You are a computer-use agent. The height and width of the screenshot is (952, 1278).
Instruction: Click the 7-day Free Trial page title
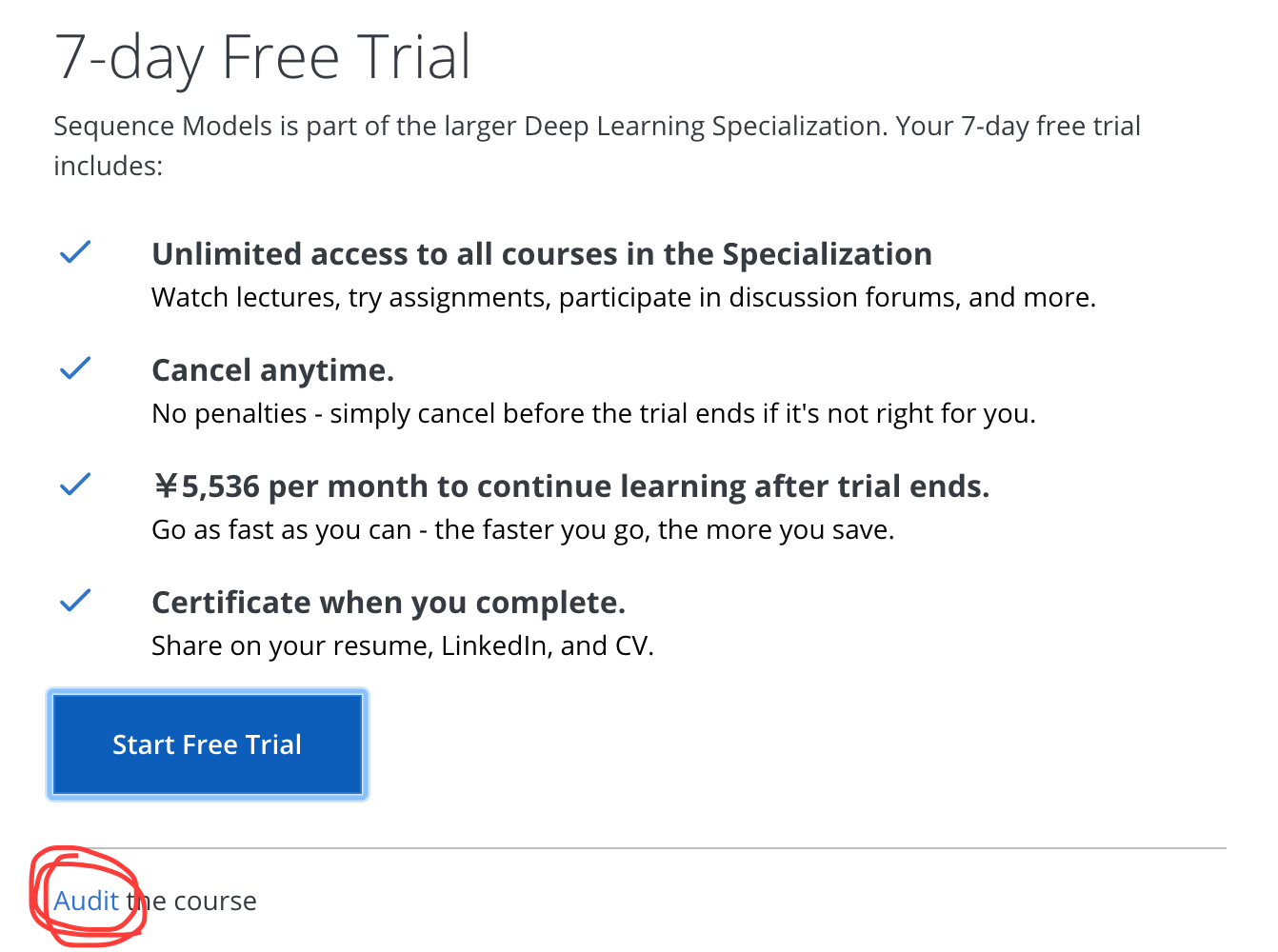tap(263, 57)
